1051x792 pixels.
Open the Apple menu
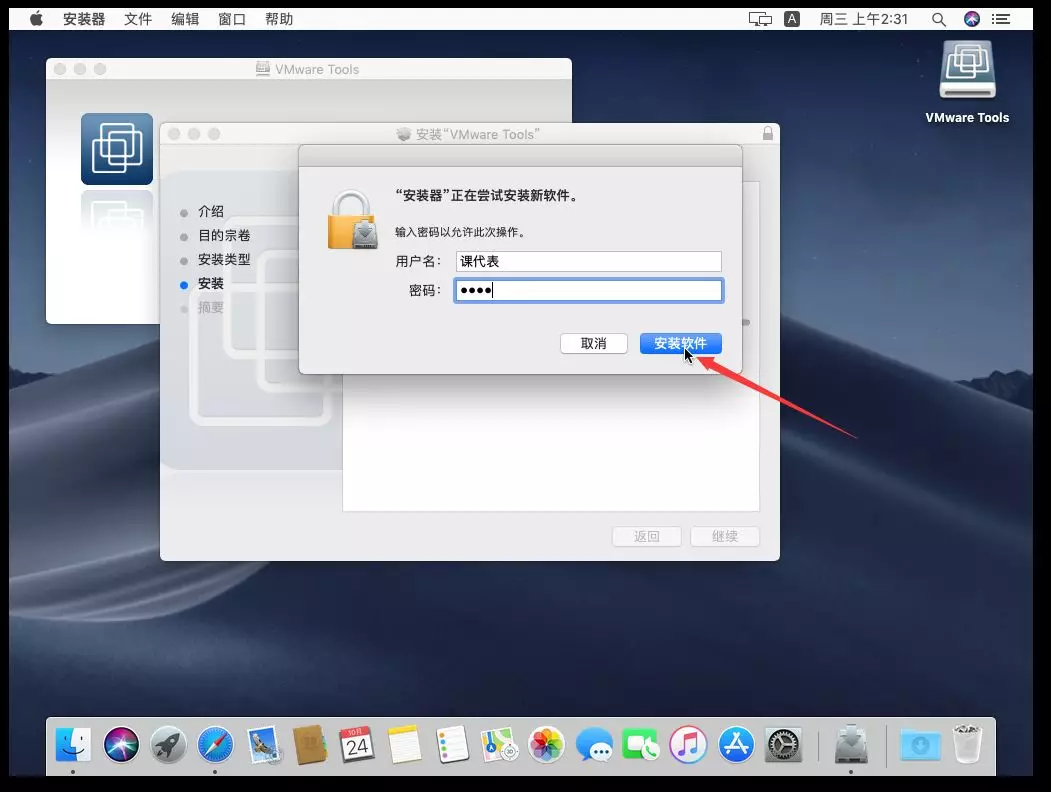tap(36, 19)
